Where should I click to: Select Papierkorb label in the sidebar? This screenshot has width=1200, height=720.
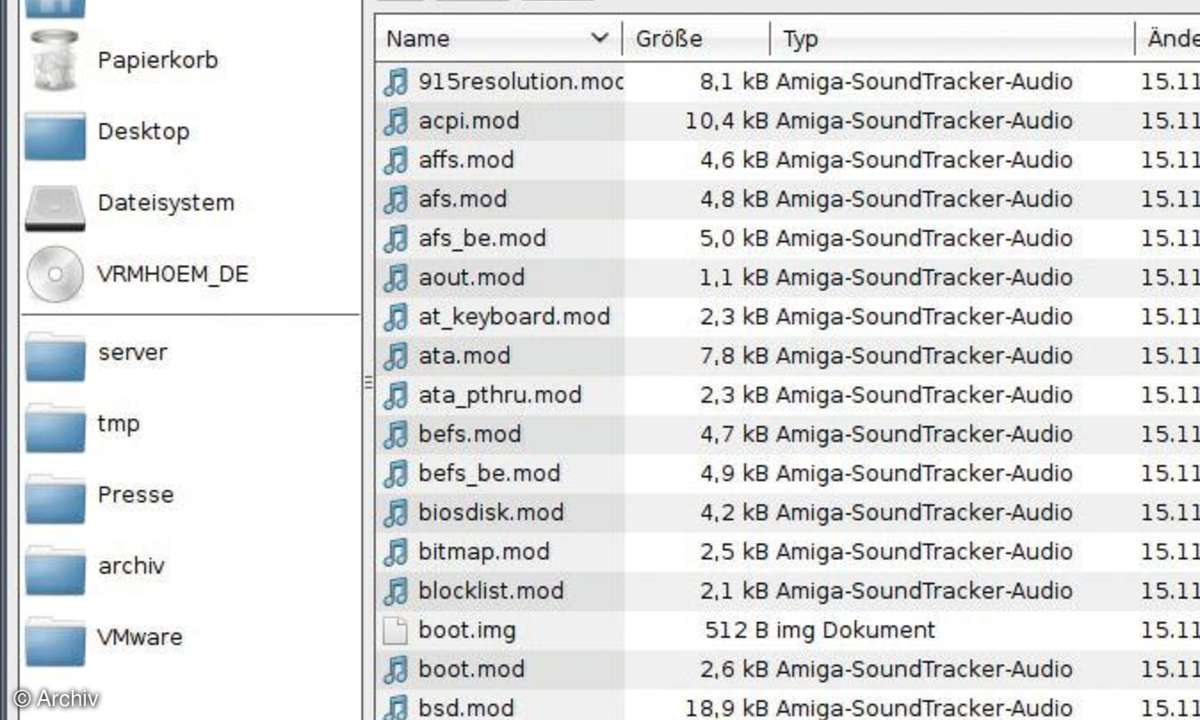coord(158,60)
